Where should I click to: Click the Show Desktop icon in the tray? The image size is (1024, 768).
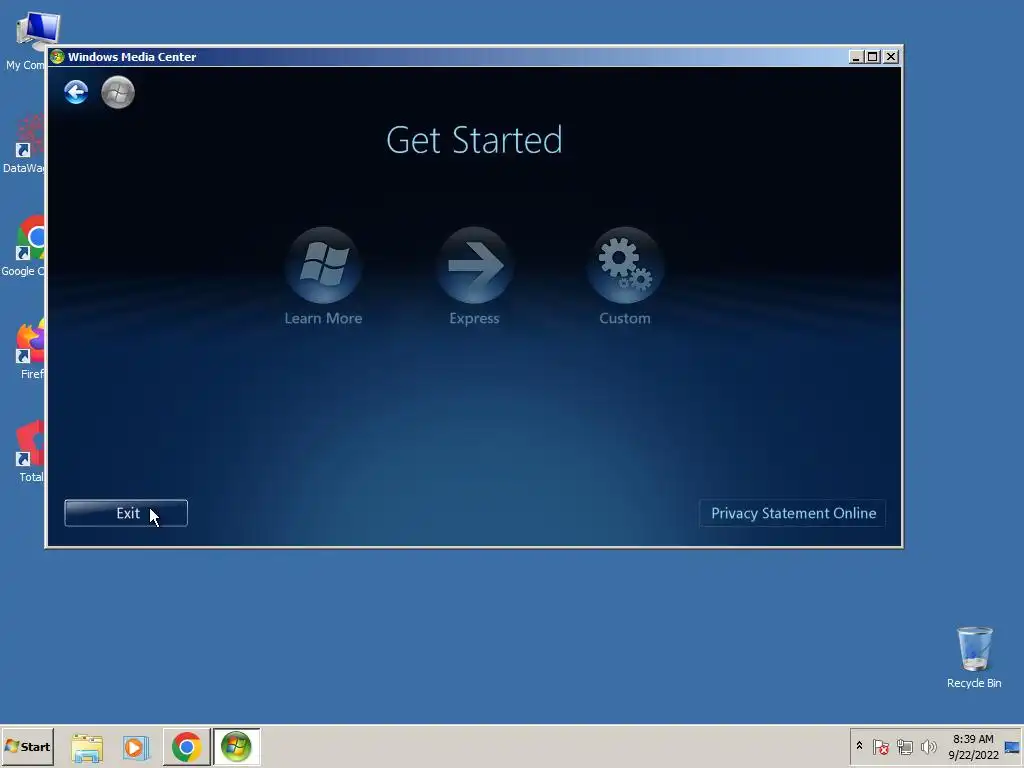(x=1012, y=747)
